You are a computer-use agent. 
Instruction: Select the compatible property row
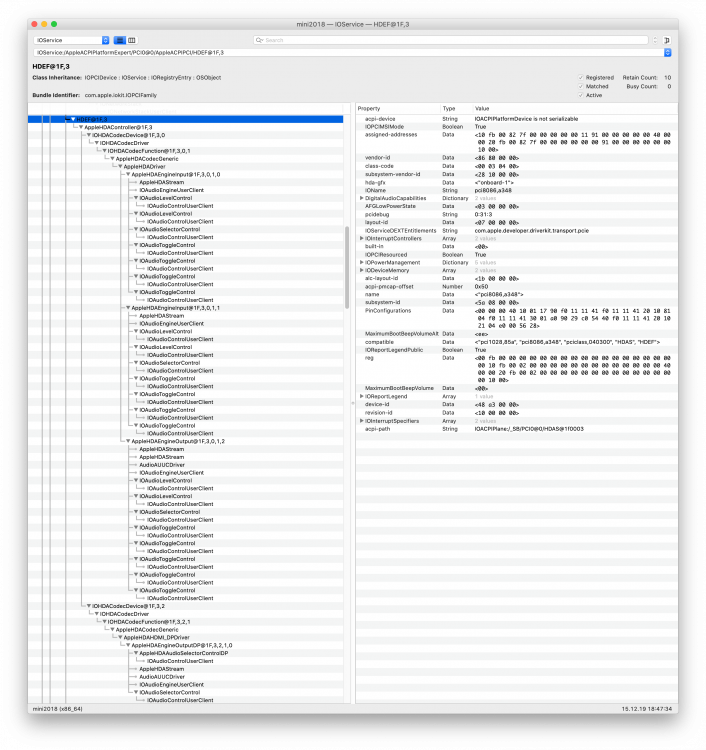click(x=517, y=342)
